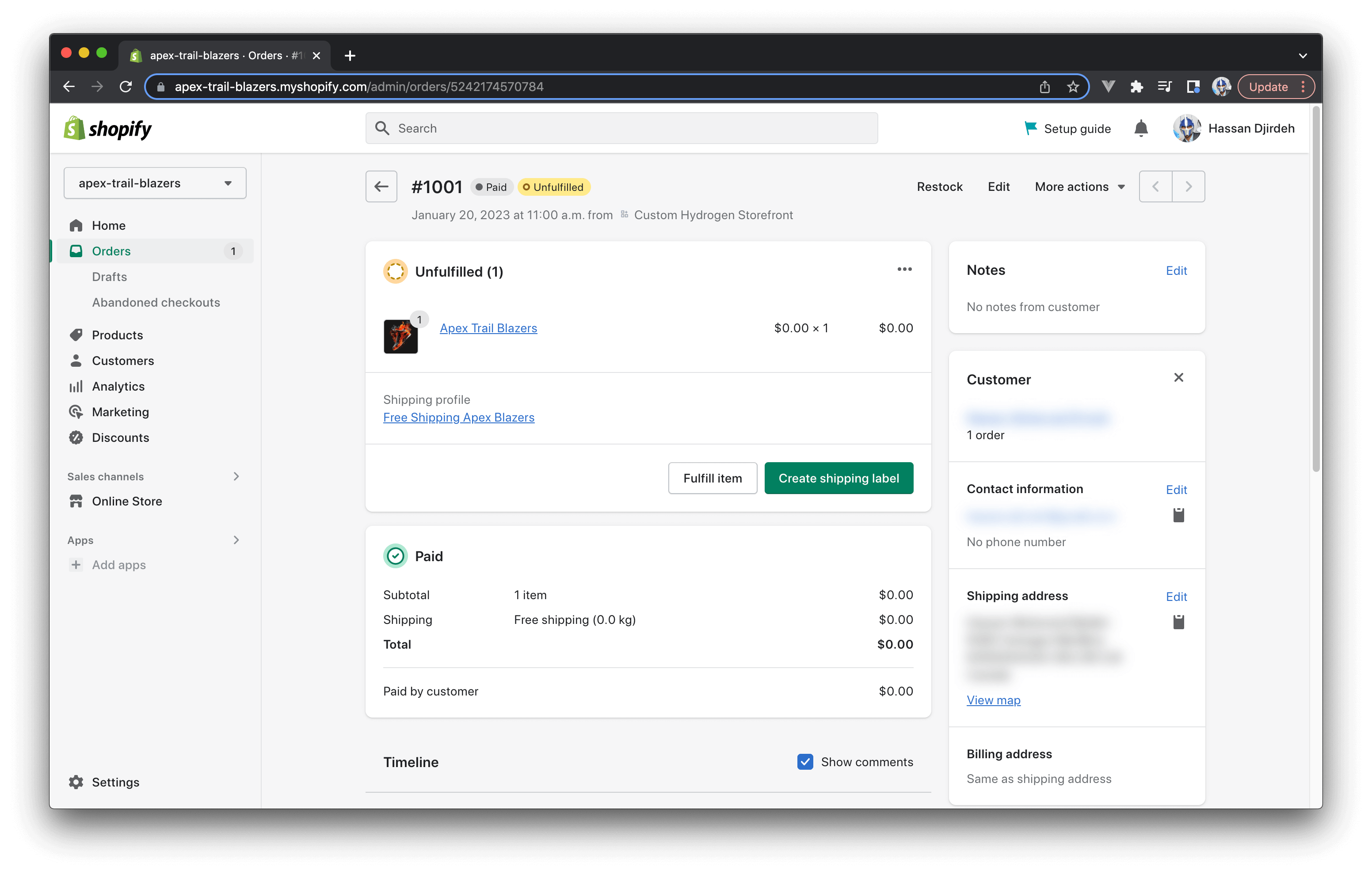This screenshot has height=874, width=1372.
Task: Click the Discounts sidebar icon
Action: click(77, 437)
